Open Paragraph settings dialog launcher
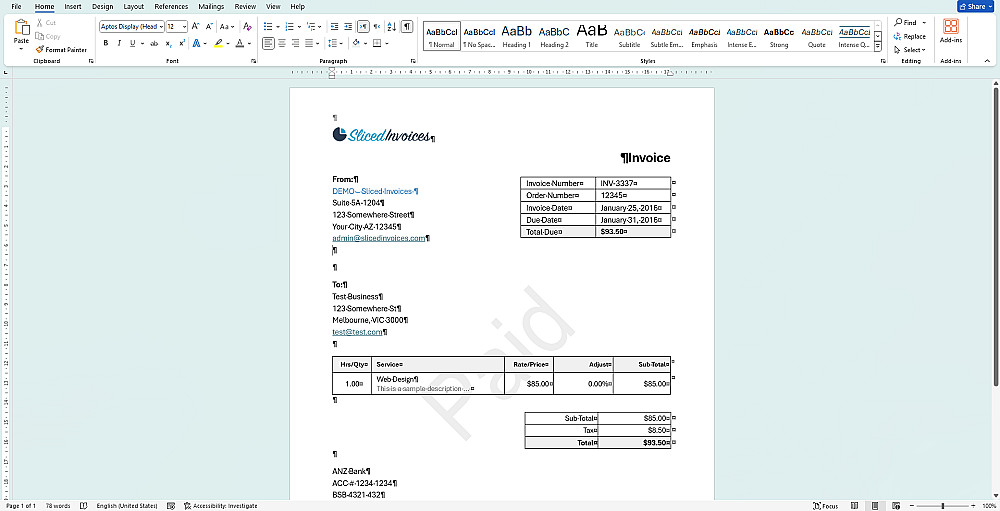1000x511 pixels. click(x=413, y=61)
